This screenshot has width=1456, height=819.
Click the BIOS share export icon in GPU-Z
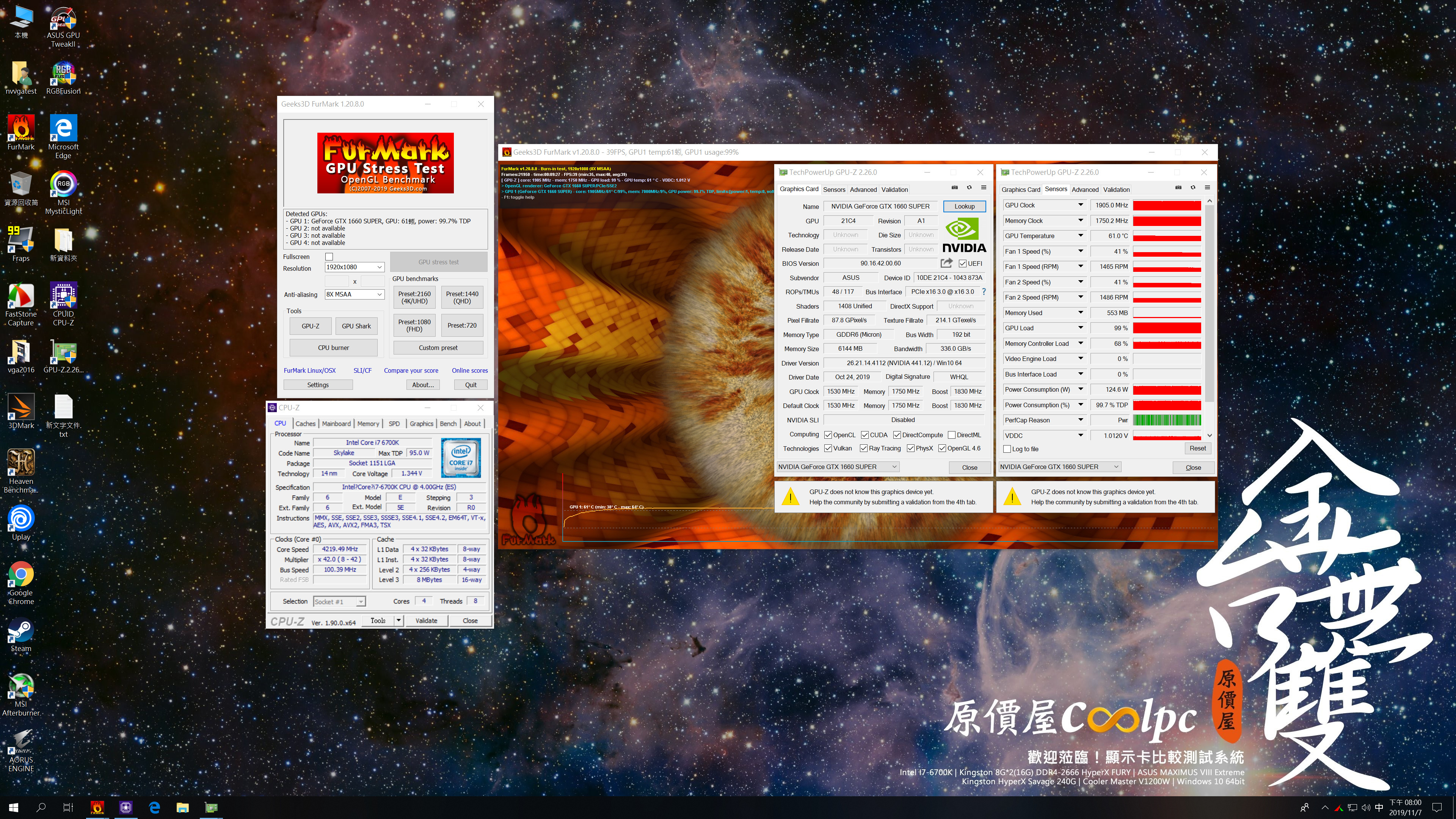click(x=946, y=263)
